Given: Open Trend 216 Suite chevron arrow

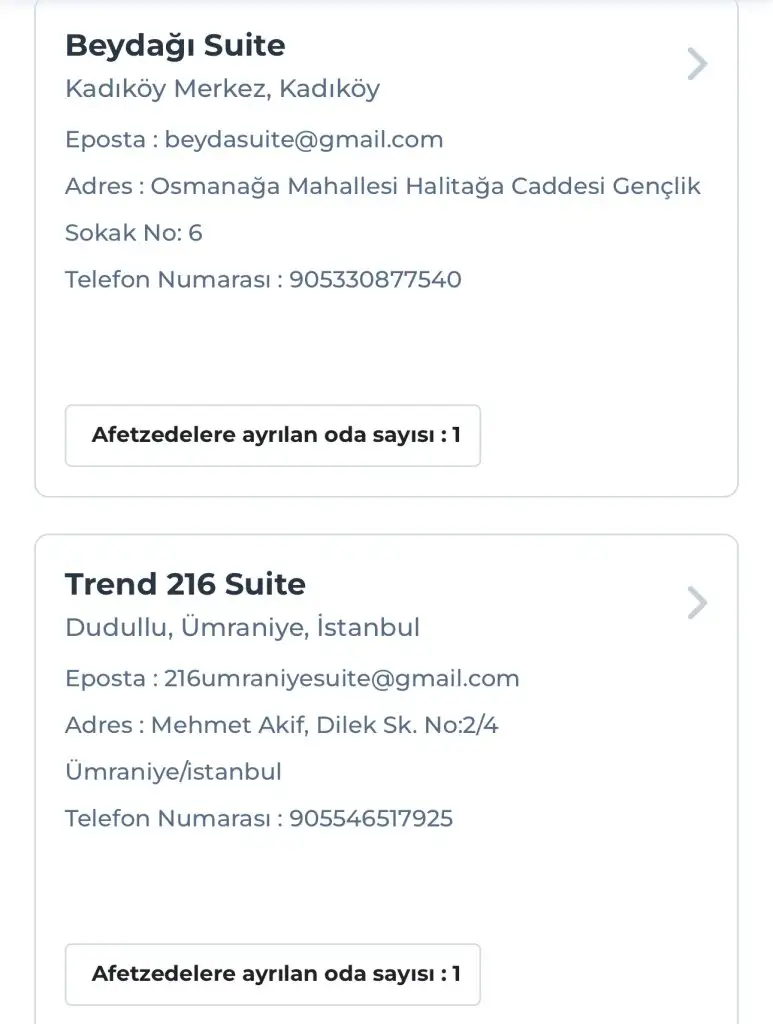Looking at the screenshot, I should [697, 604].
